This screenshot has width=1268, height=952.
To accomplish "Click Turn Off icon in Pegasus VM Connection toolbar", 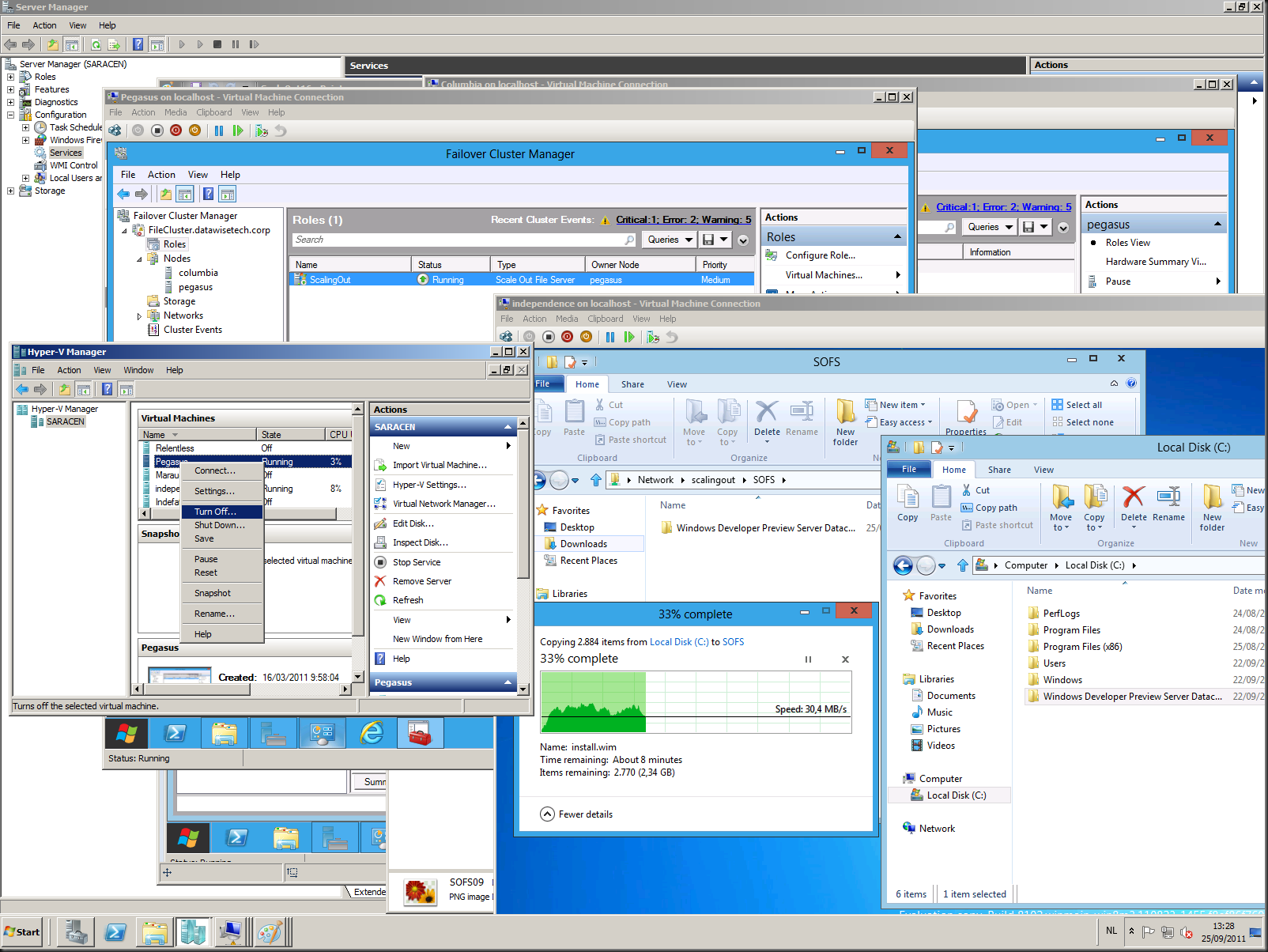I will click(157, 130).
